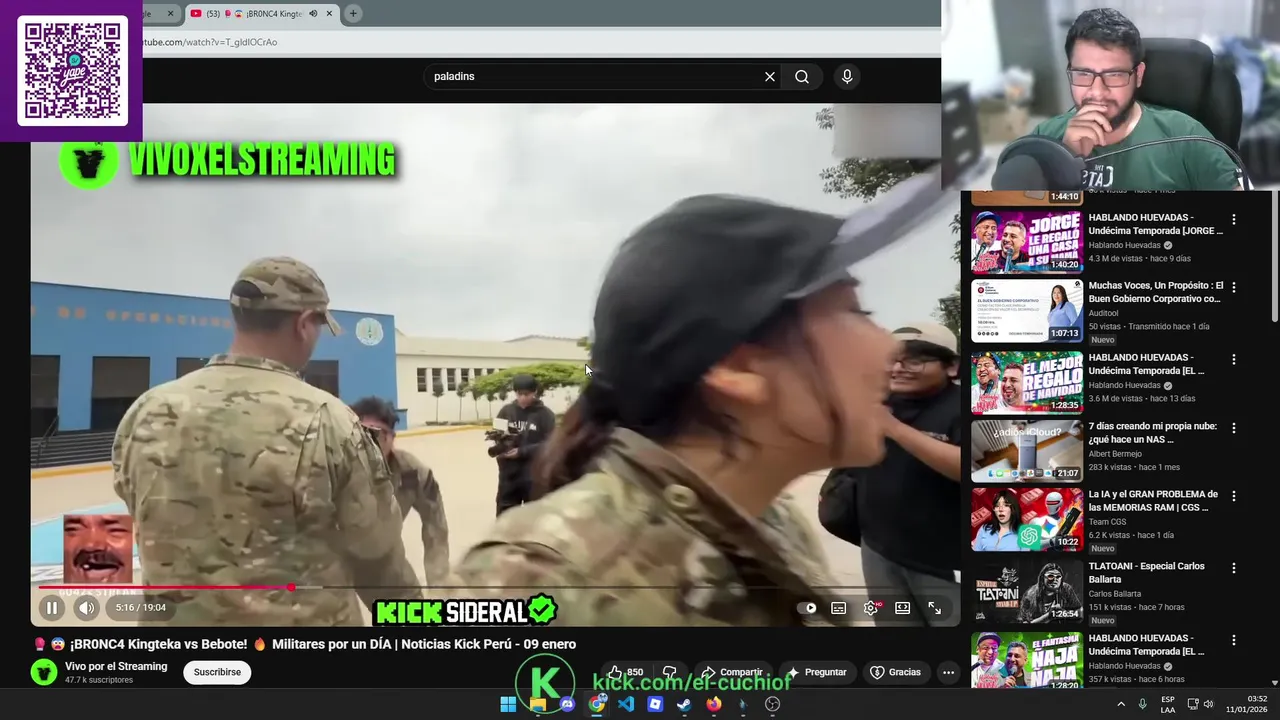Toggle the autoplay switch in player
The height and width of the screenshot is (720, 1280).
pyautogui.click(x=810, y=608)
